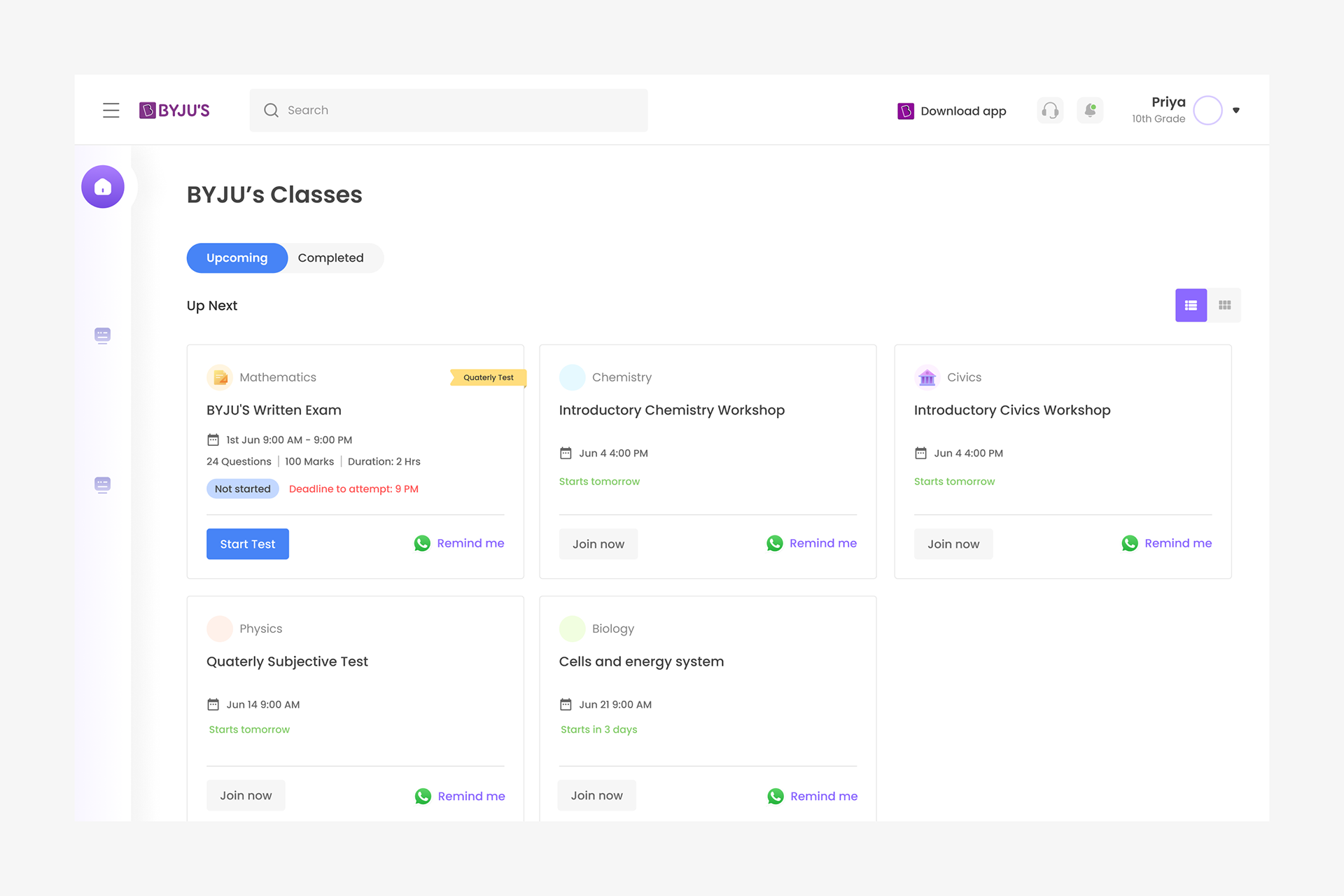Click the Civics building icon
1344x896 pixels.
[x=927, y=377]
